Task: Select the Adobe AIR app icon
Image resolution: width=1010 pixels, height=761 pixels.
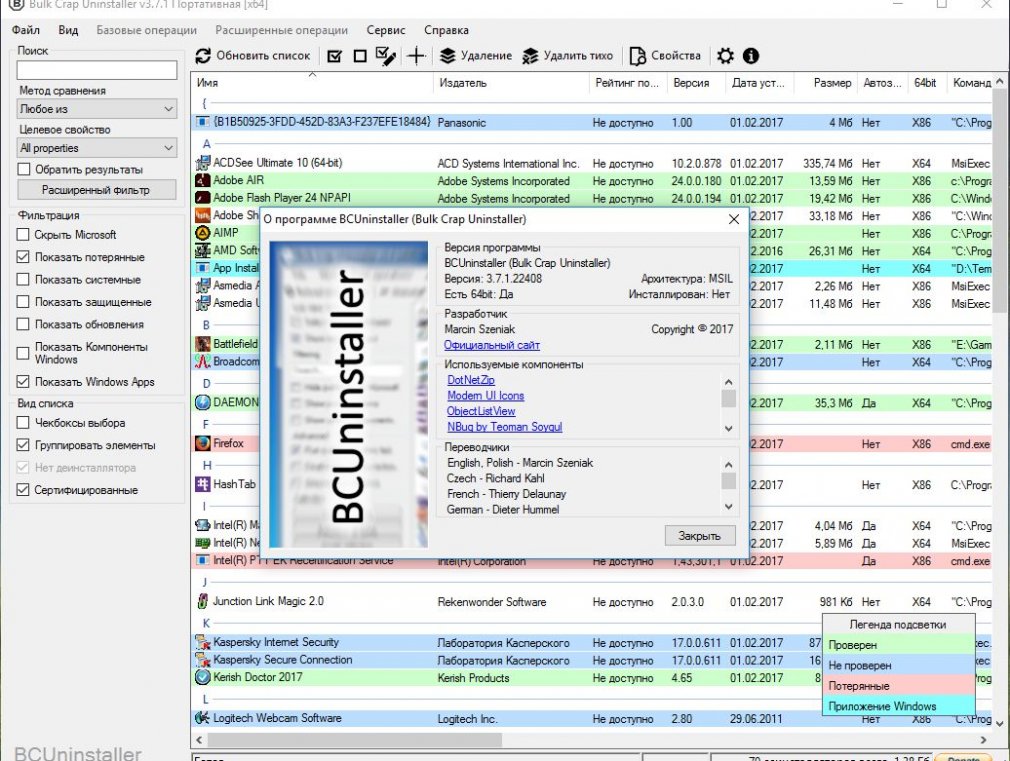Action: pyautogui.click(x=203, y=180)
